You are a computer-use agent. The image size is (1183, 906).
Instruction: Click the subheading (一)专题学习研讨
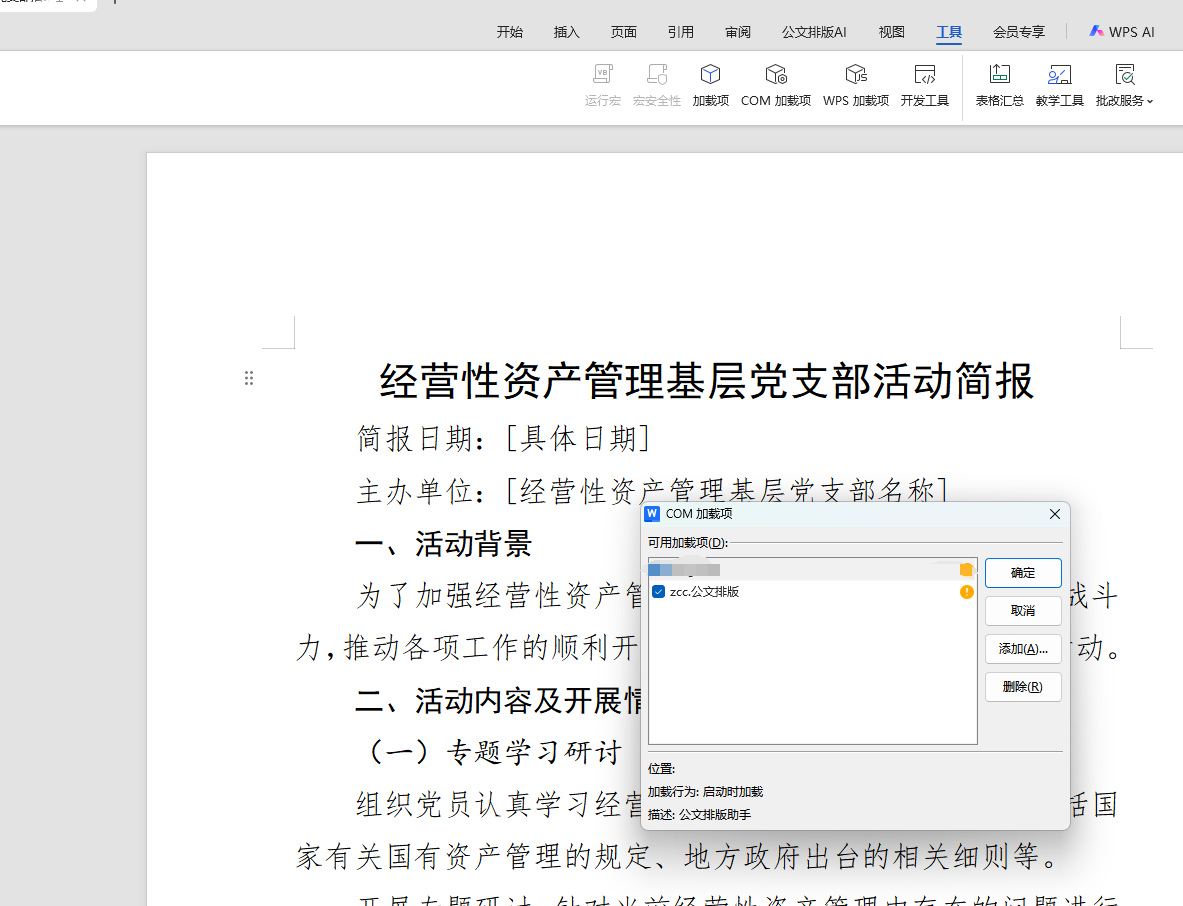494,752
